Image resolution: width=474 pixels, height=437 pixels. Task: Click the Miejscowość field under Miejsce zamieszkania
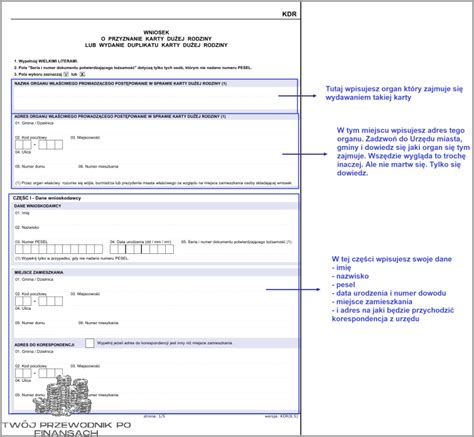click(x=180, y=301)
